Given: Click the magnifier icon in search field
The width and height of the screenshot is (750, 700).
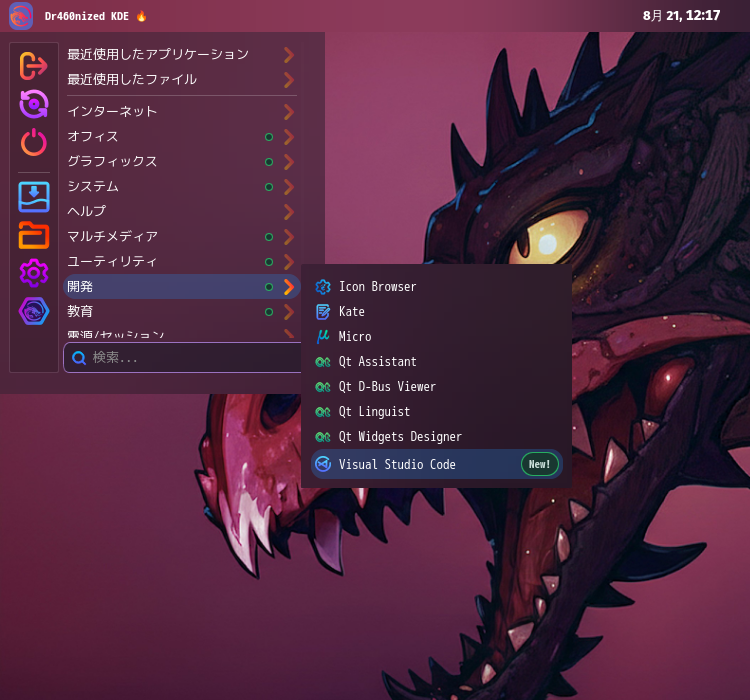Looking at the screenshot, I should click(x=79, y=357).
